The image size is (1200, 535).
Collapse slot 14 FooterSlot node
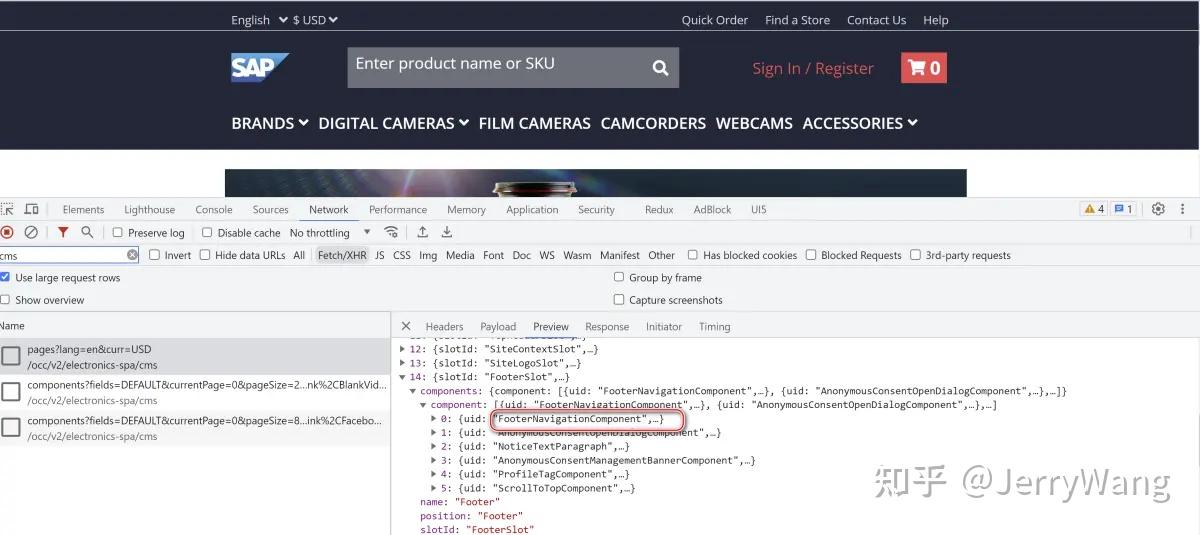[x=402, y=377]
